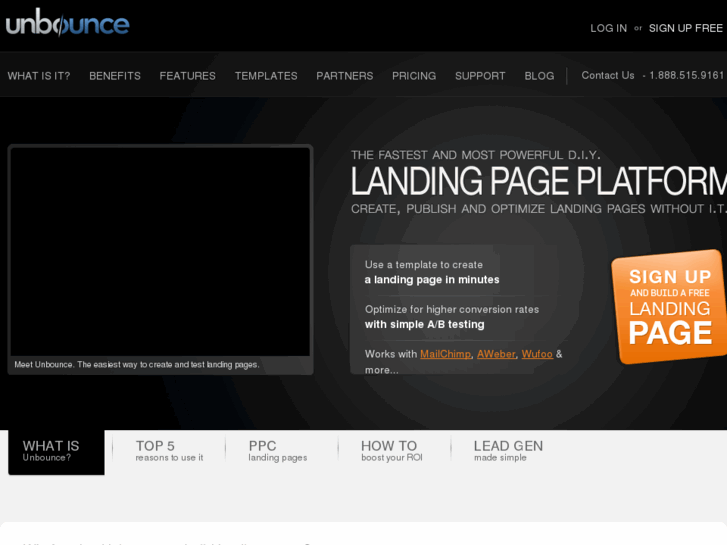
Task: Open the LOG IN link
Action: tap(608, 28)
